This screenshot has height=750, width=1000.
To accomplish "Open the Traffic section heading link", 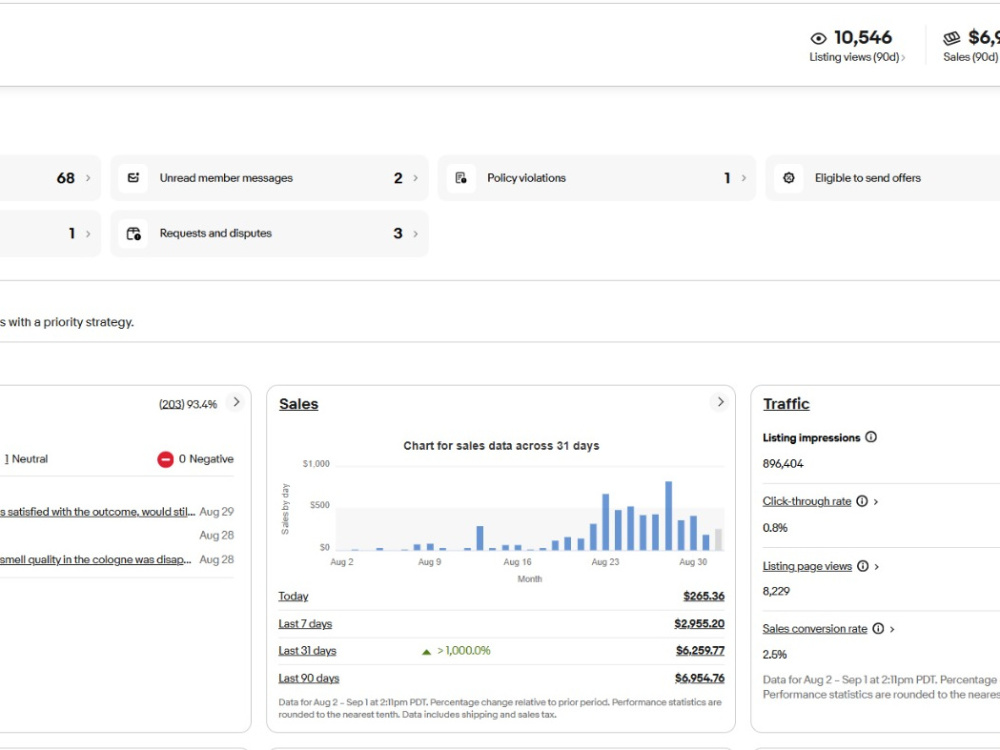I will click(786, 404).
